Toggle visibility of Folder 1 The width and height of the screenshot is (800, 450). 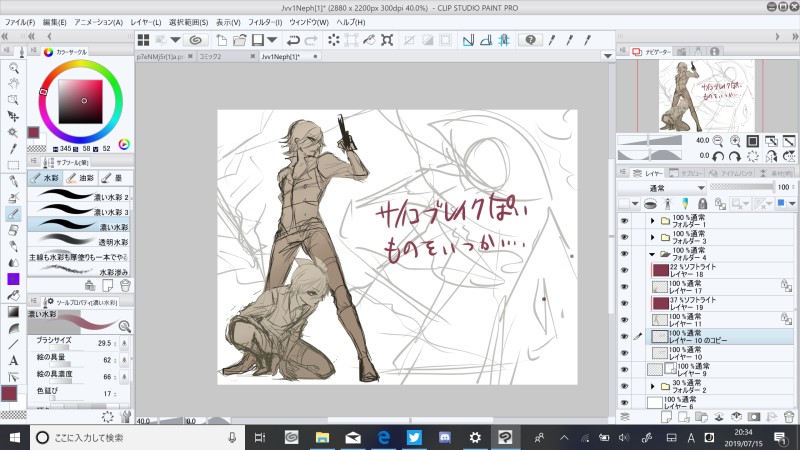coord(624,220)
